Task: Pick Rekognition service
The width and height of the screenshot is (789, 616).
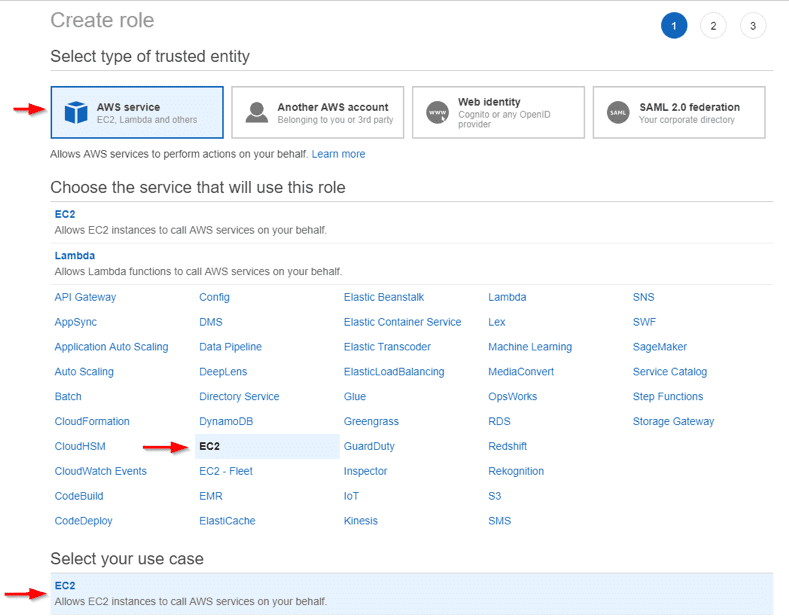Action: (516, 471)
